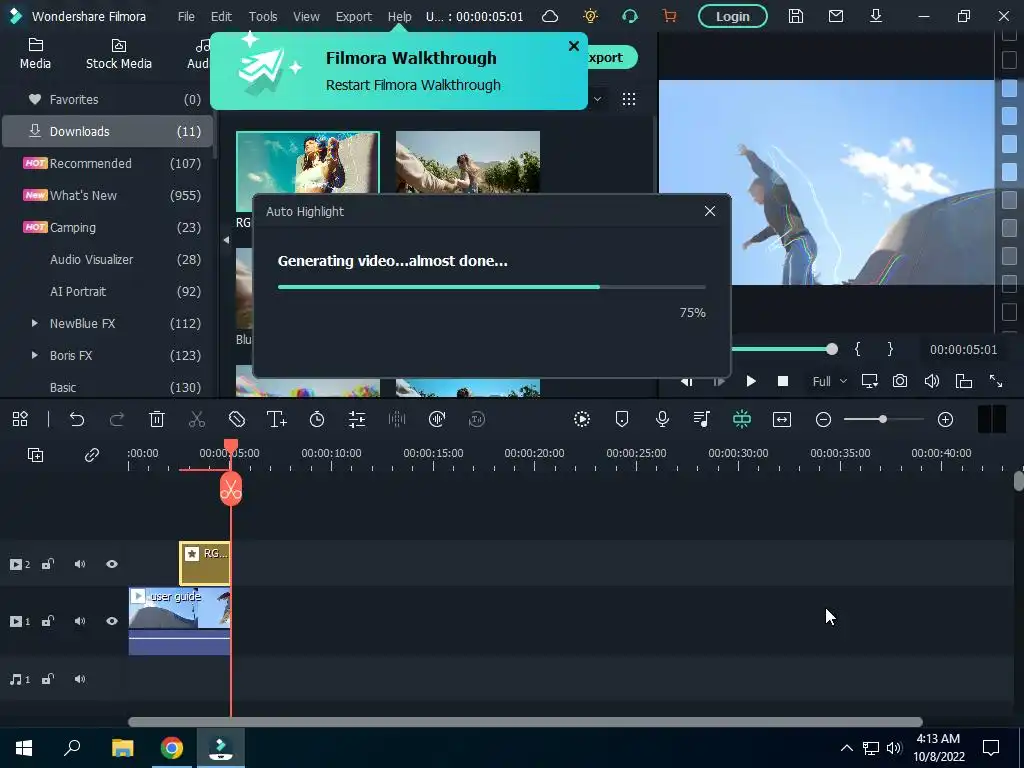Viewport: 1024px width, 768px height.
Task: Open the Full preview quality dropdown
Action: point(829,381)
